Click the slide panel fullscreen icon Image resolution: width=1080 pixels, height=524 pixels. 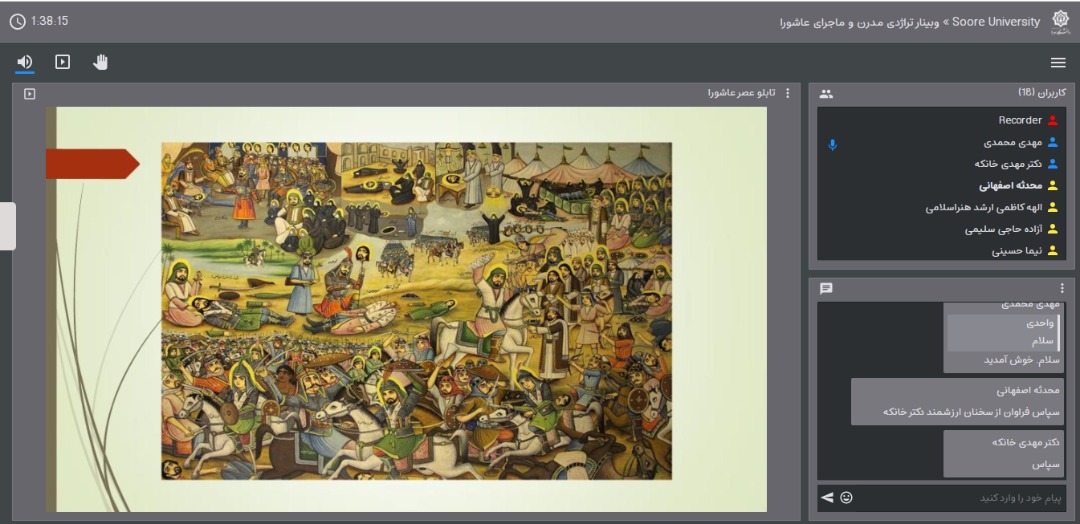coord(30,94)
